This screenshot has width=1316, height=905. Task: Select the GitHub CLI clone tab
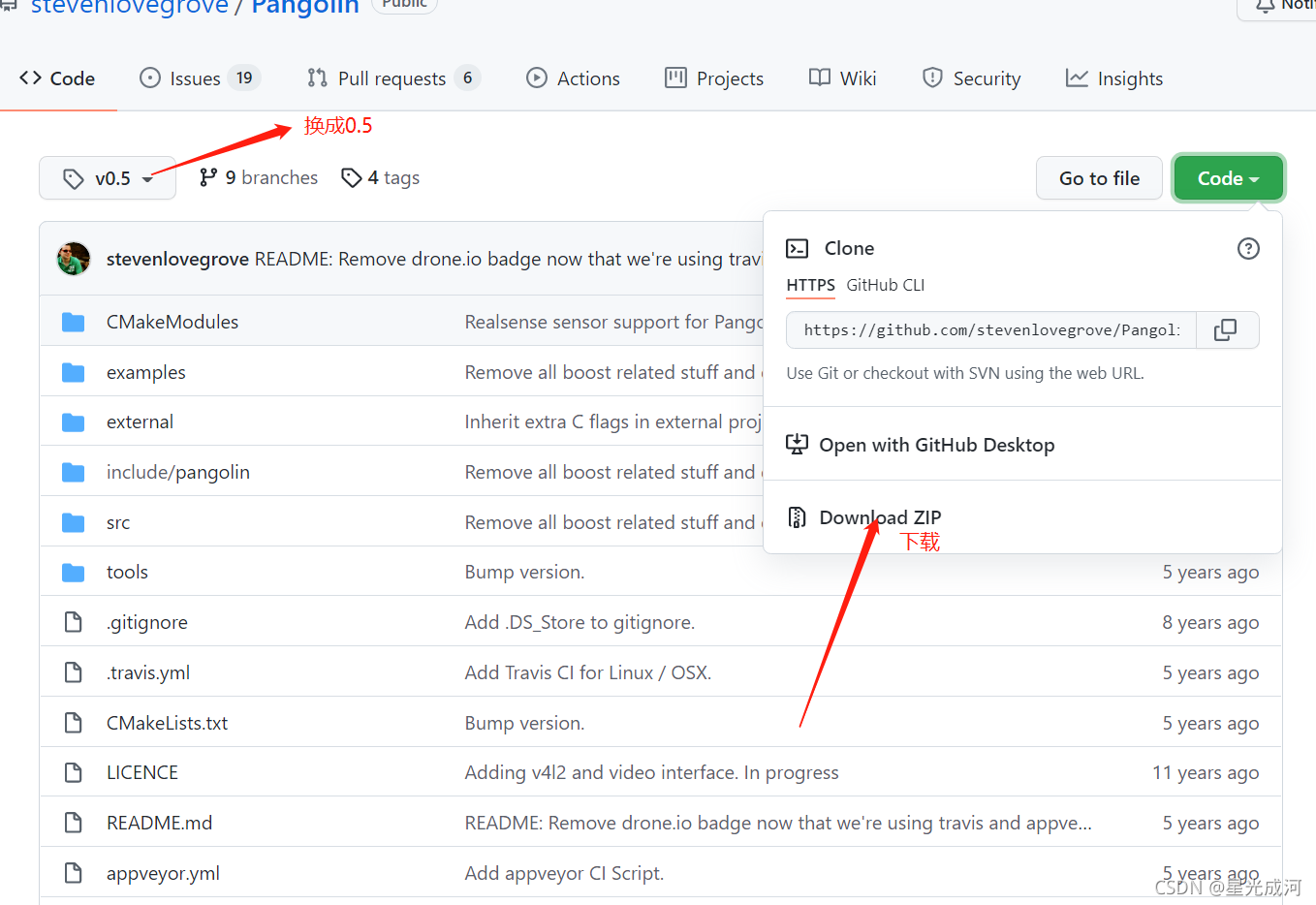click(x=886, y=285)
